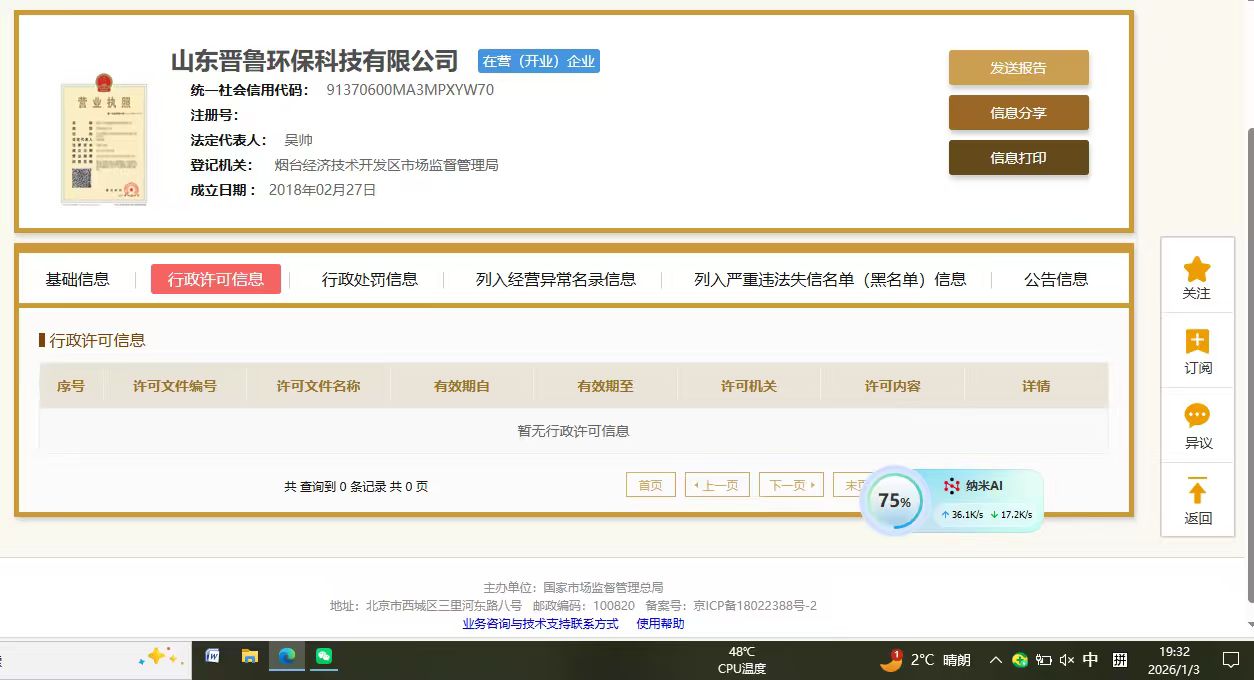Click the 纳米AI widget icon
This screenshot has width=1254, height=680.
pyautogui.click(x=952, y=486)
